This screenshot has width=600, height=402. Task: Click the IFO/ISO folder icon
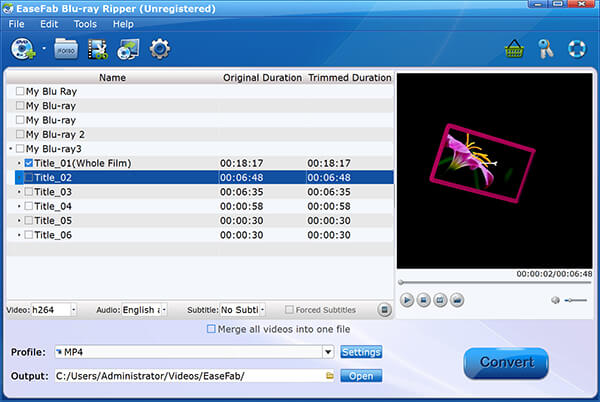[x=66, y=49]
